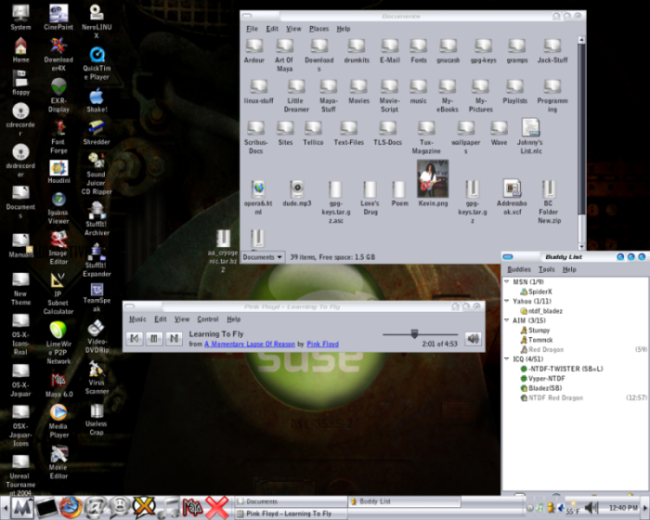The image size is (650, 520).
Task: Follow the A Momentary Lapse Of Reason link
Action: (x=250, y=344)
